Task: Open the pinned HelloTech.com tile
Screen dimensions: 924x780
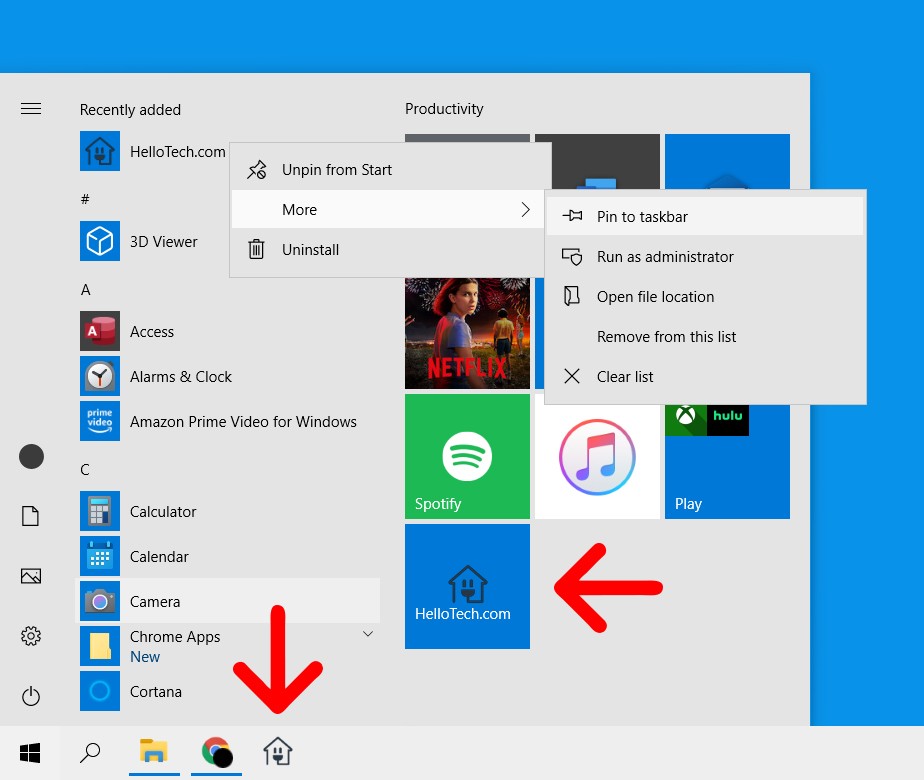Action: click(467, 586)
